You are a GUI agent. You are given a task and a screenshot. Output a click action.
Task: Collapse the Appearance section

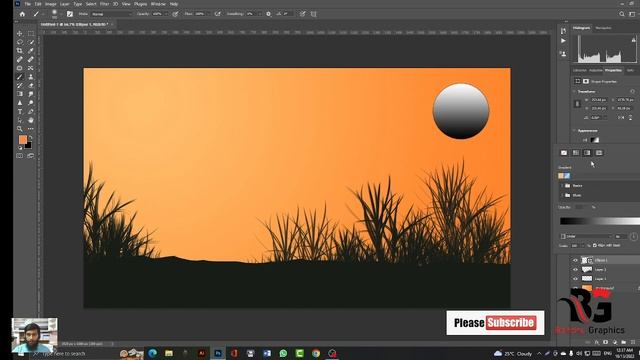574,131
